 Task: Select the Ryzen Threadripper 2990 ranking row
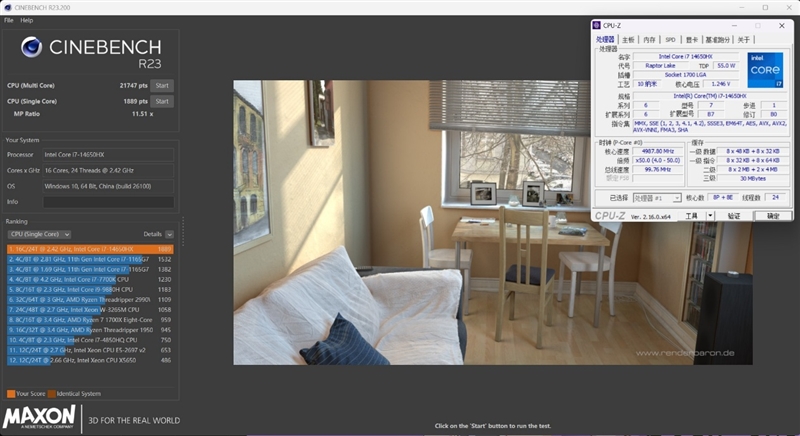tap(90, 300)
